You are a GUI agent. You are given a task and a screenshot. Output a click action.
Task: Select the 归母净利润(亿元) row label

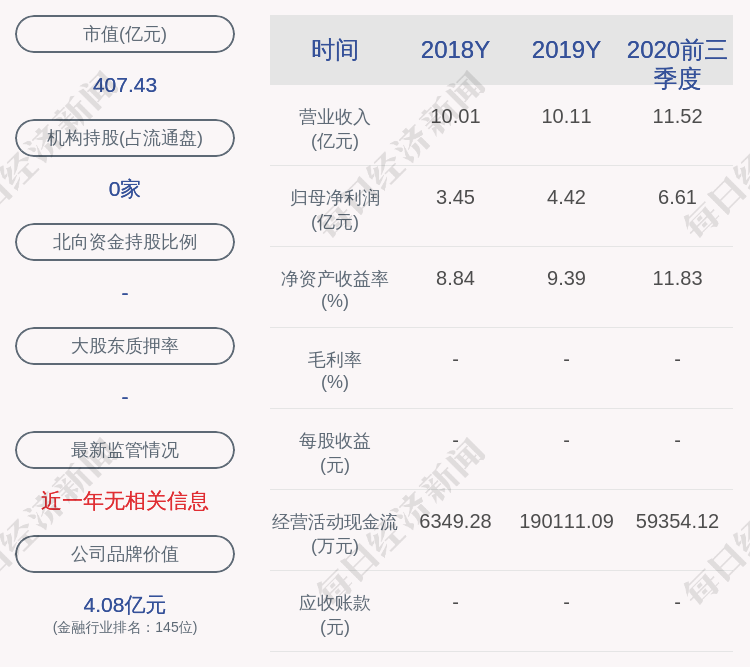coord(335,210)
